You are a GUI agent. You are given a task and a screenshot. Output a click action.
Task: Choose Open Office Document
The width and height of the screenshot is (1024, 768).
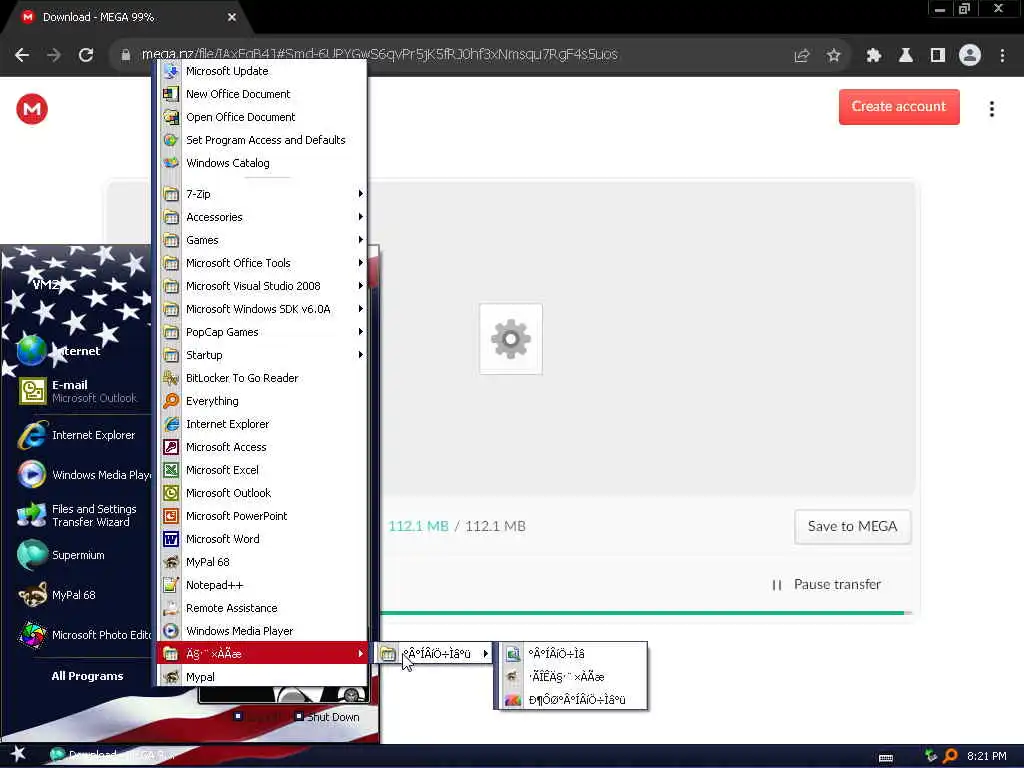[262, 117]
